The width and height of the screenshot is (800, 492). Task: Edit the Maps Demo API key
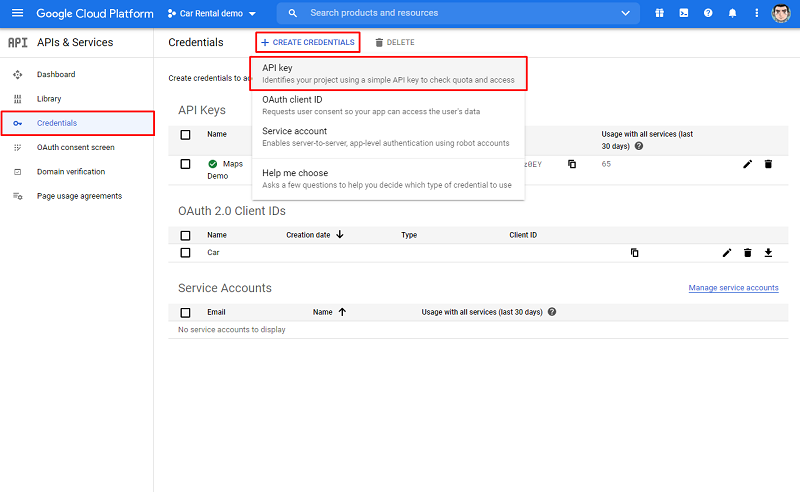(747, 164)
